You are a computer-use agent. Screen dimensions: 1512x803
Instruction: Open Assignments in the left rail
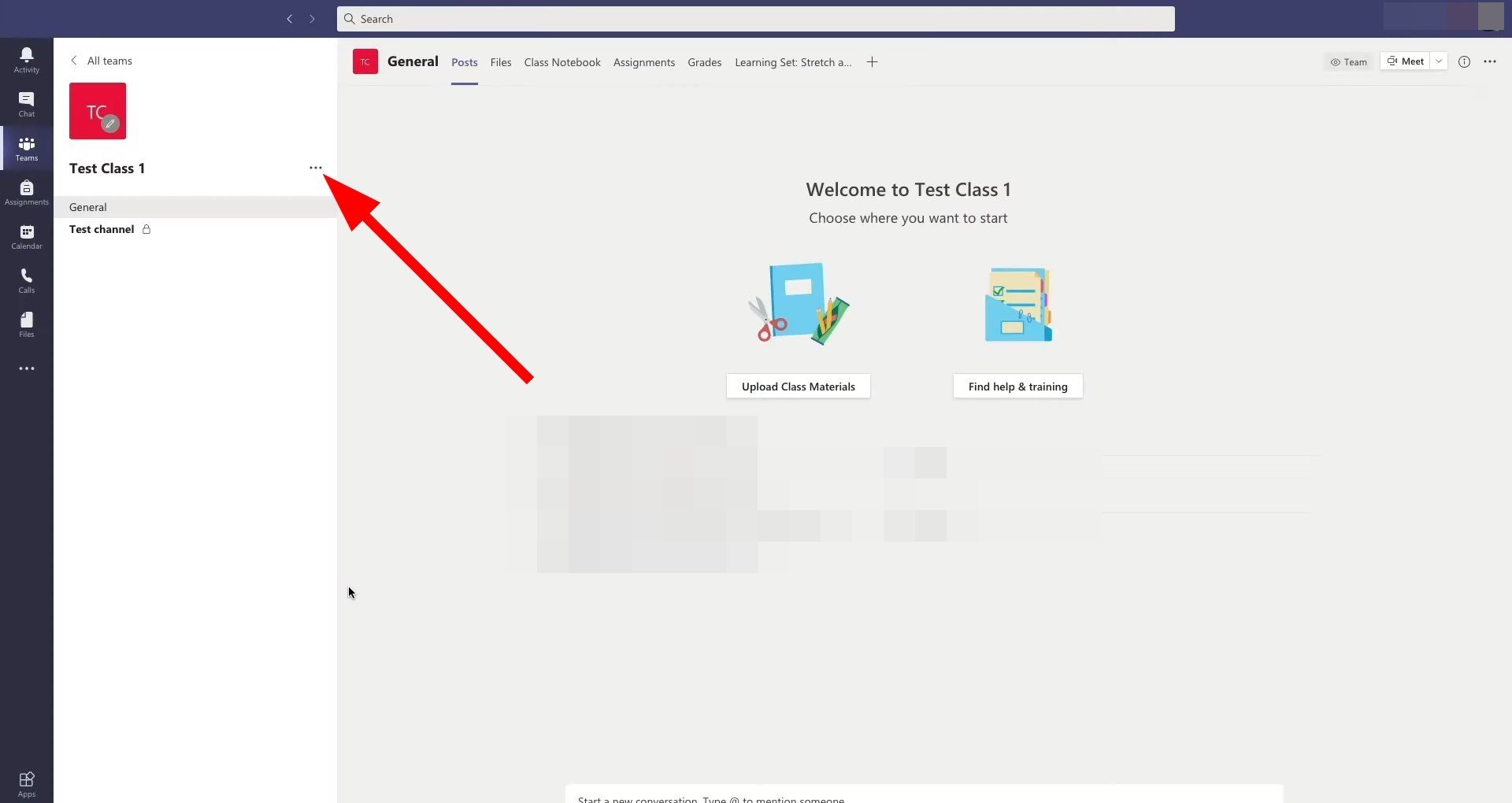coord(27,192)
